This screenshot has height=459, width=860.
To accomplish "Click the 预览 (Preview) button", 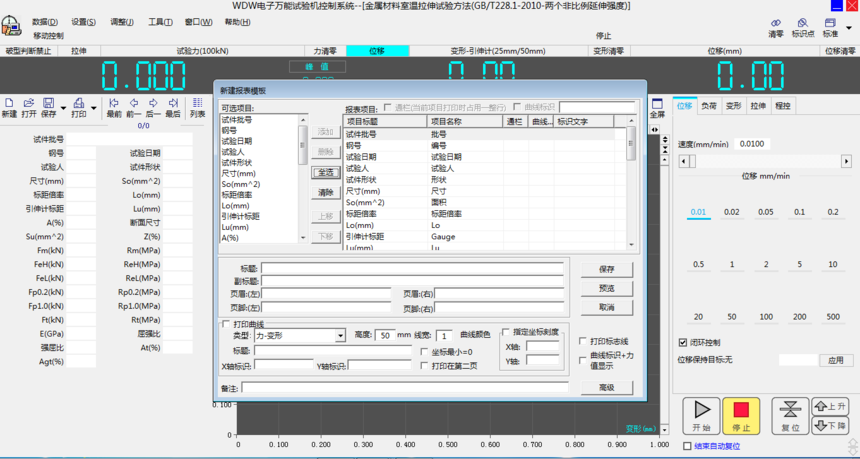I will pos(607,288).
